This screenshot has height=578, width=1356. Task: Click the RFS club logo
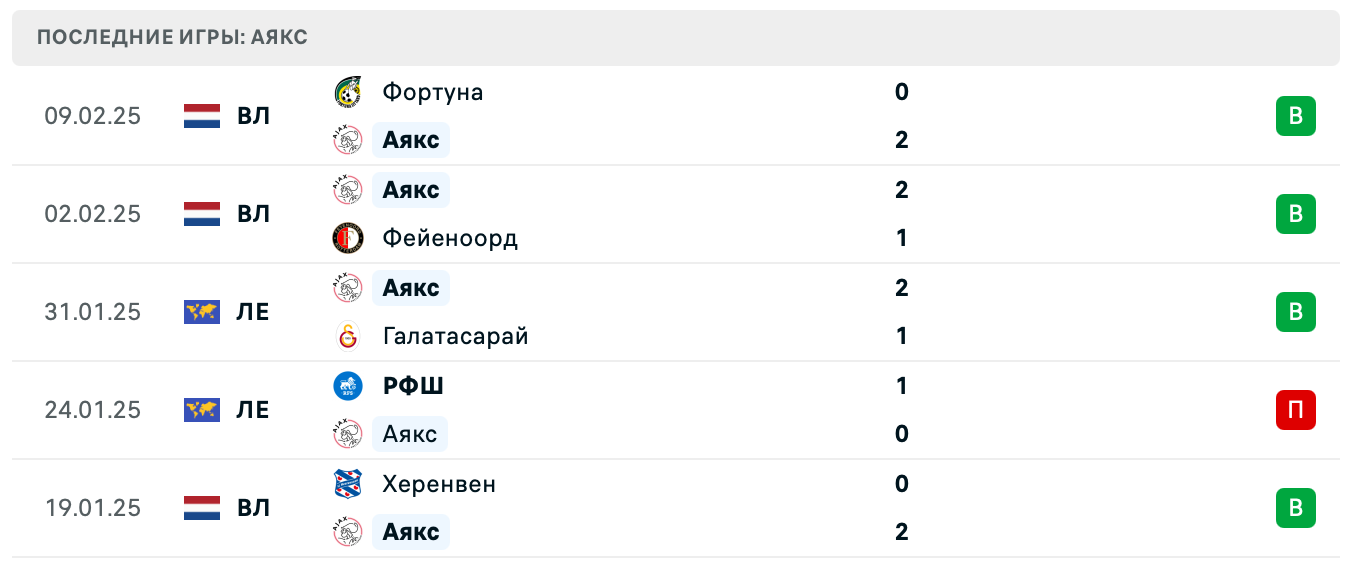(x=347, y=386)
